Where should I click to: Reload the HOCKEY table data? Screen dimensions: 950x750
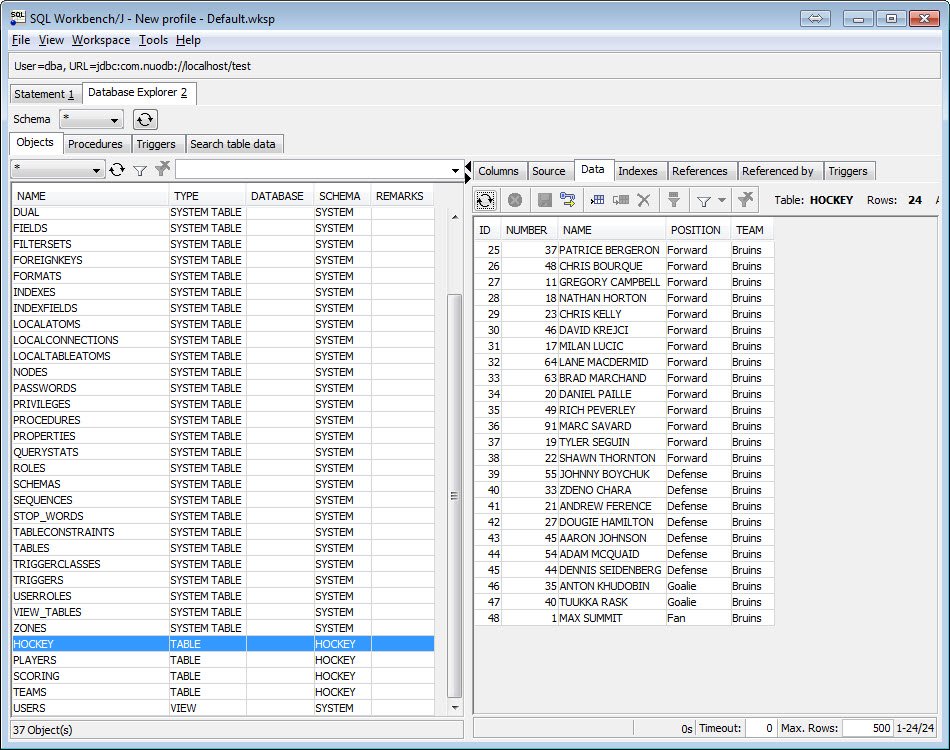click(x=485, y=200)
